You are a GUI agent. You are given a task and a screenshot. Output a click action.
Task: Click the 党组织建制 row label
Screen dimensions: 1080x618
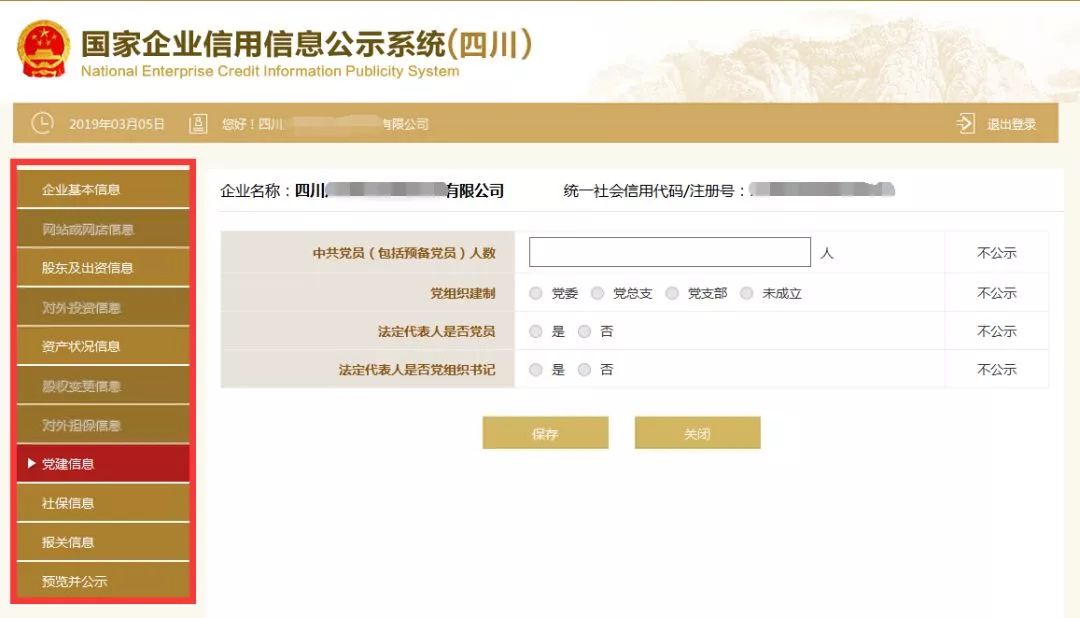pos(463,293)
